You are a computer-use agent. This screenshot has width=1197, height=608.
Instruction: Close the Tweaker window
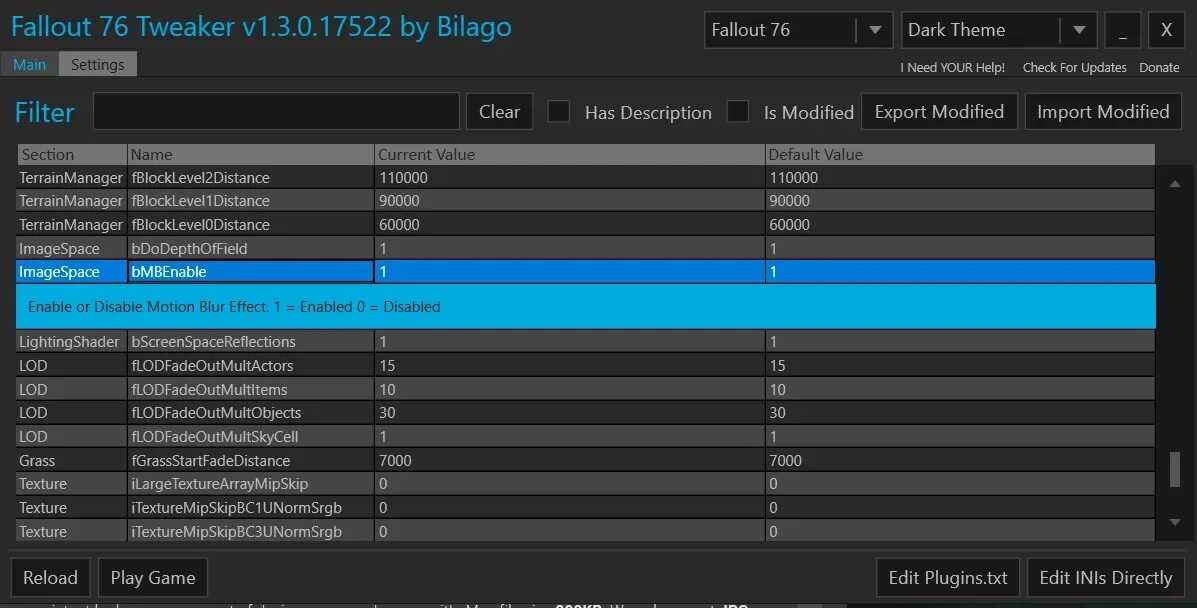point(1166,31)
